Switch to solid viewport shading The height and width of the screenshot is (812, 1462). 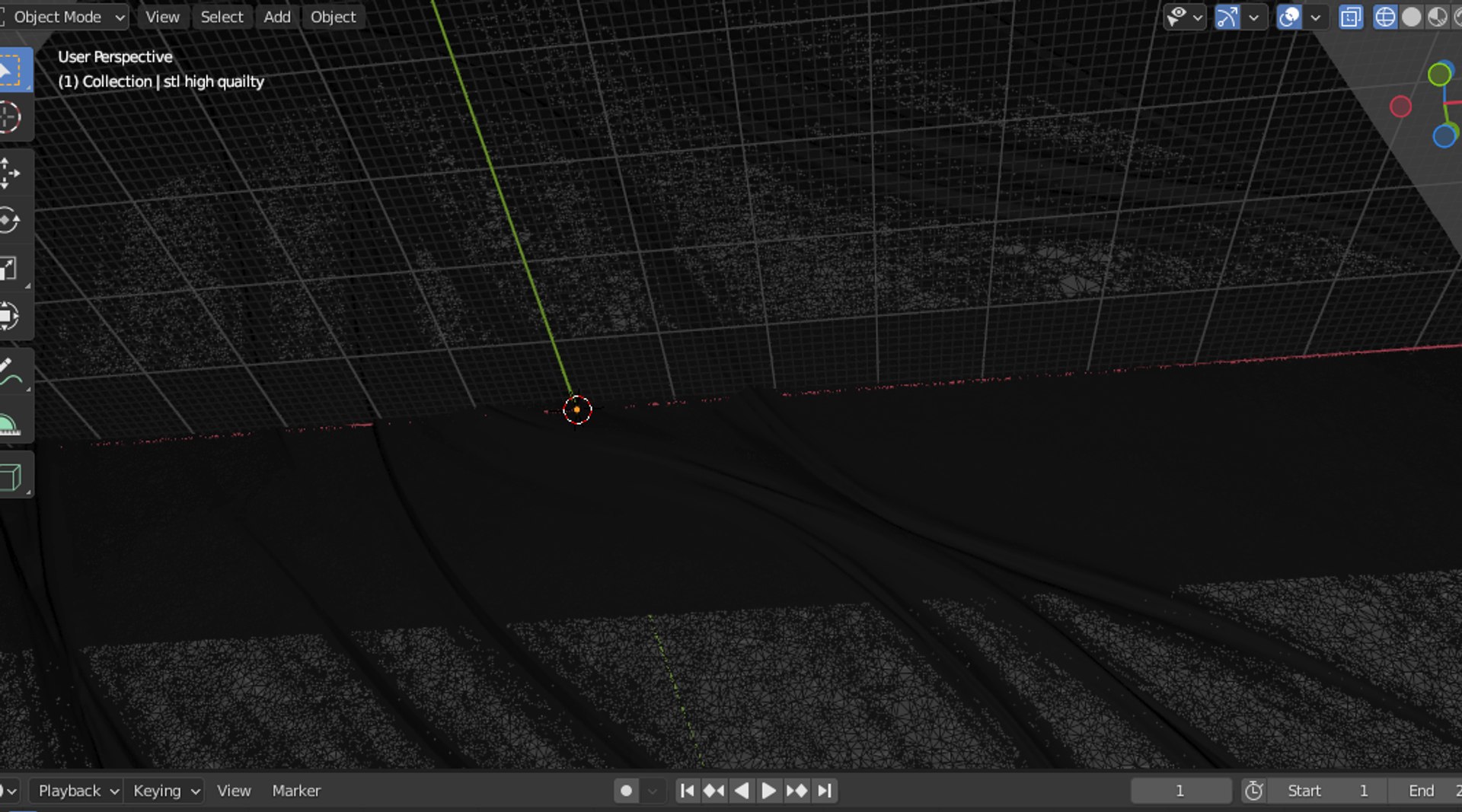coord(1411,17)
